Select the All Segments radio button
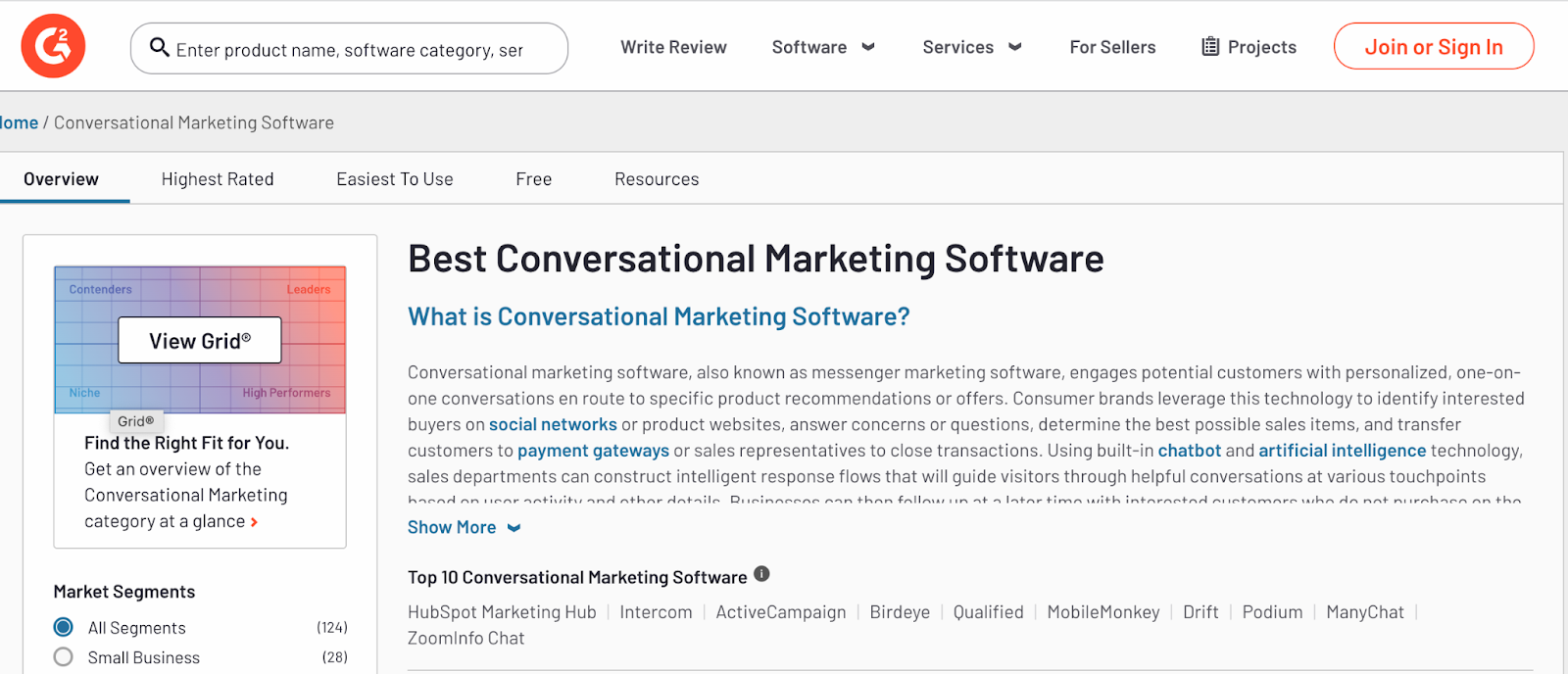The image size is (1568, 674). (64, 627)
